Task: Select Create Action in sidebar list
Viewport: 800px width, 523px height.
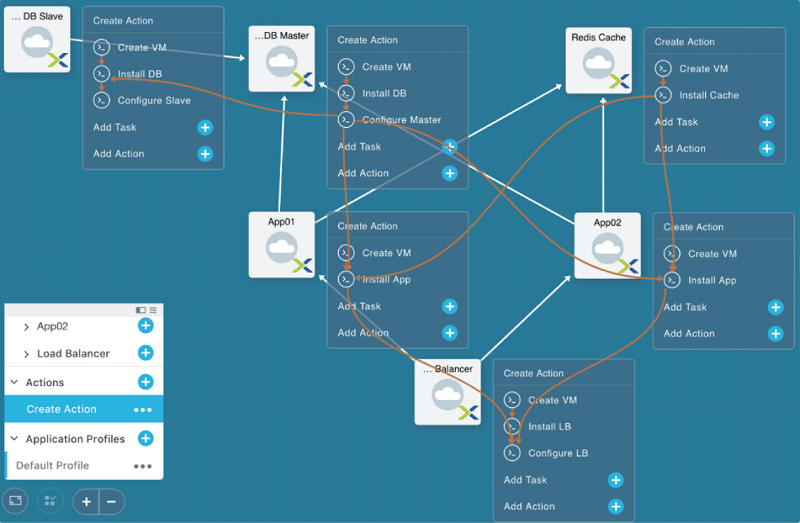Action: (84, 409)
